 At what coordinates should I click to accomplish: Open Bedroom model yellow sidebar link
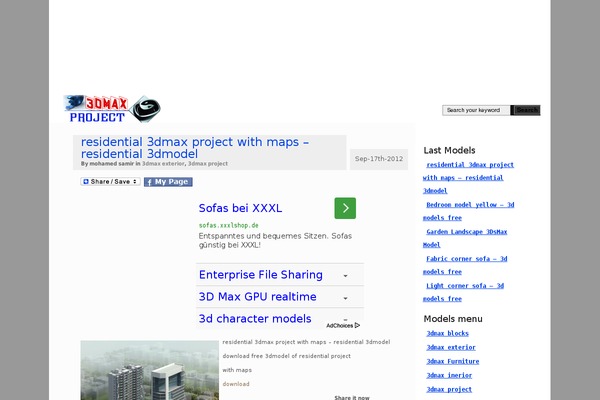pyautogui.click(x=468, y=211)
